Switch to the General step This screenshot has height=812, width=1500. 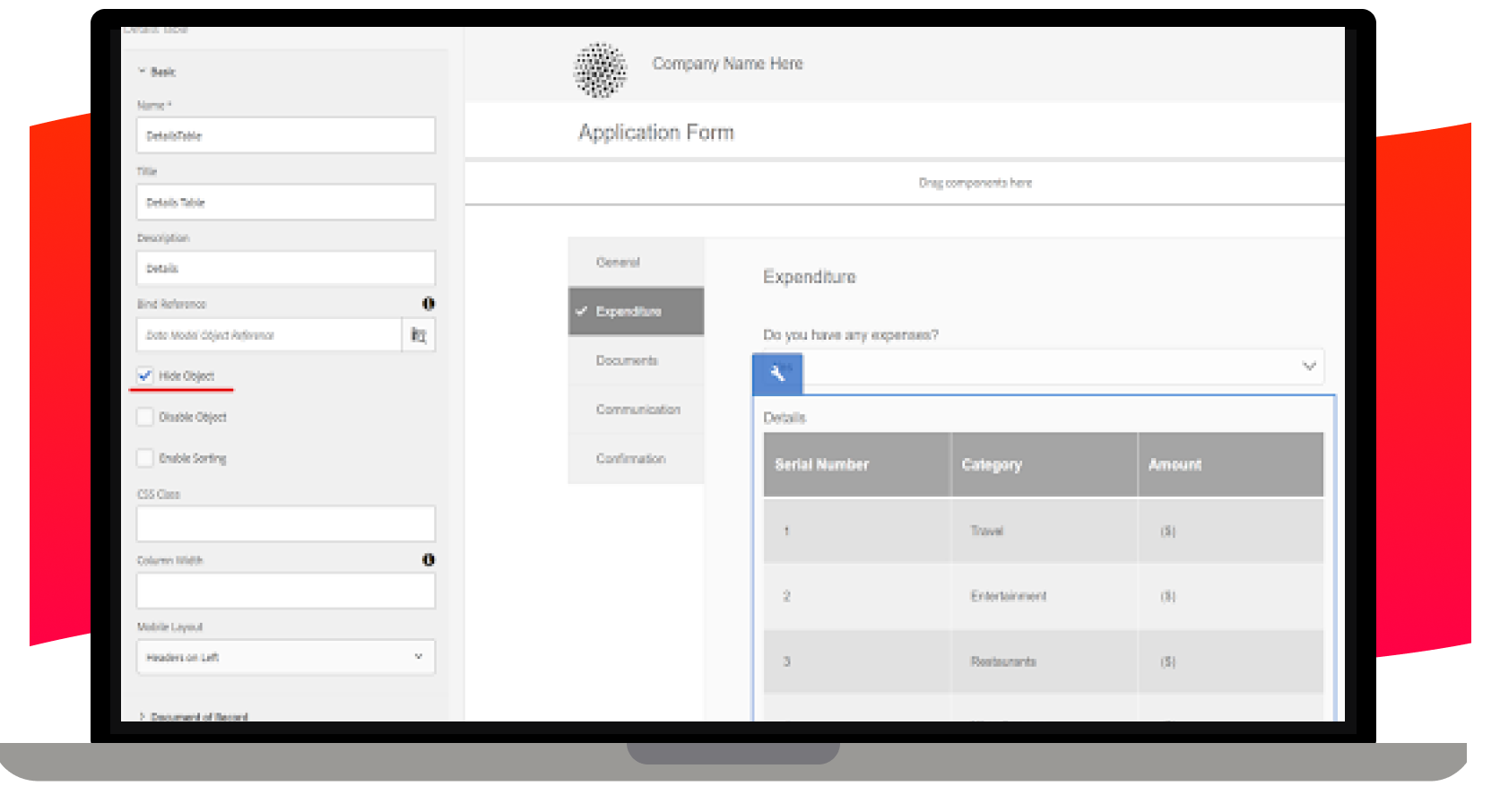(x=617, y=262)
